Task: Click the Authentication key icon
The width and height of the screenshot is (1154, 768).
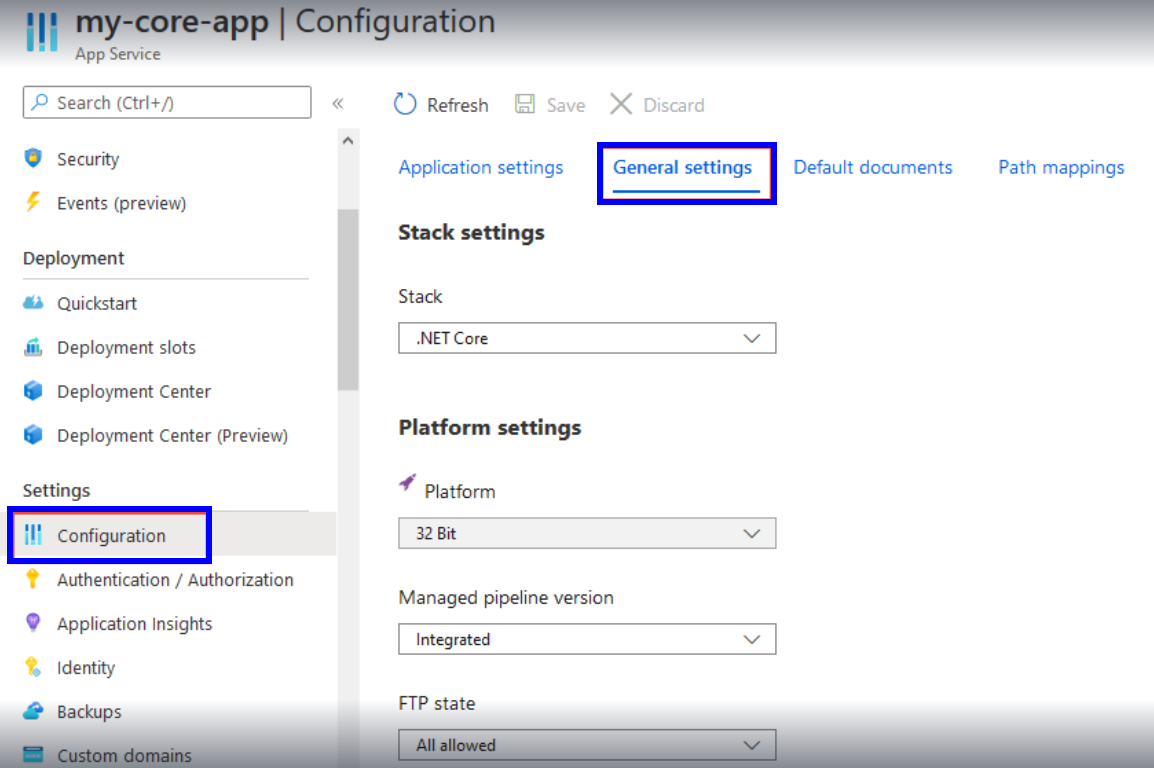Action: (32, 579)
